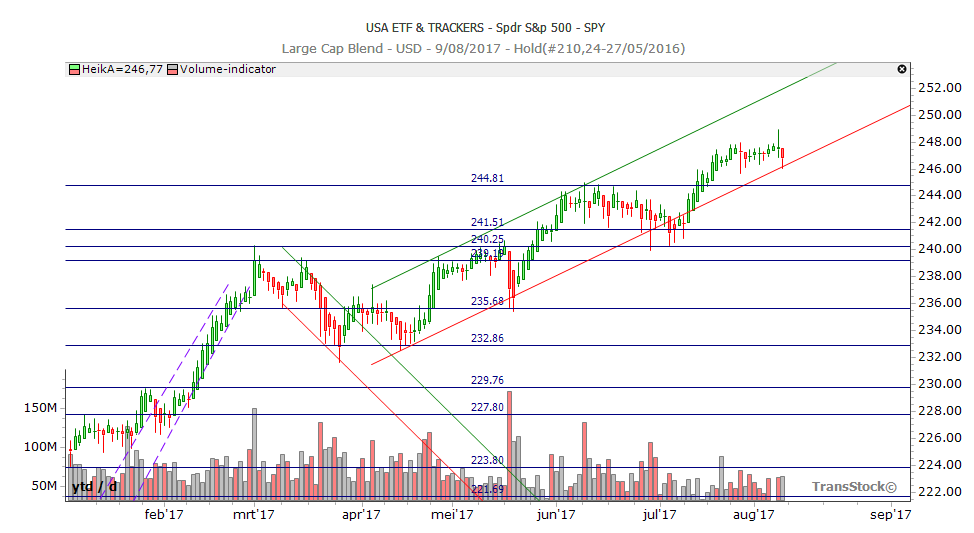This screenshot has width=974, height=533.
Task: Click the 236.00 price axis value
Action: (x=940, y=303)
